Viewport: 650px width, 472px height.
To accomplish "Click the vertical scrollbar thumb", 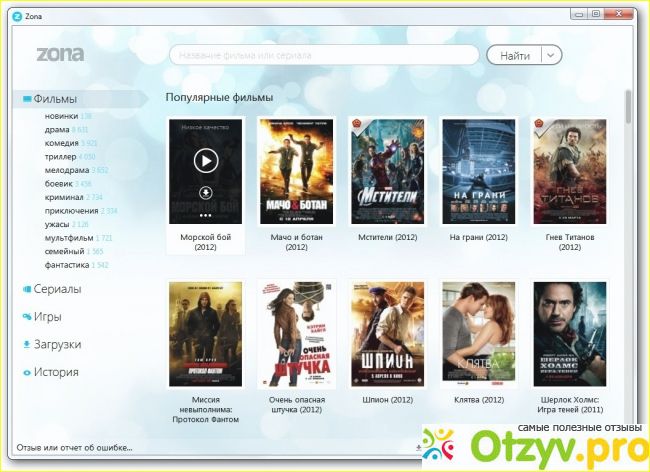I will 628,107.
